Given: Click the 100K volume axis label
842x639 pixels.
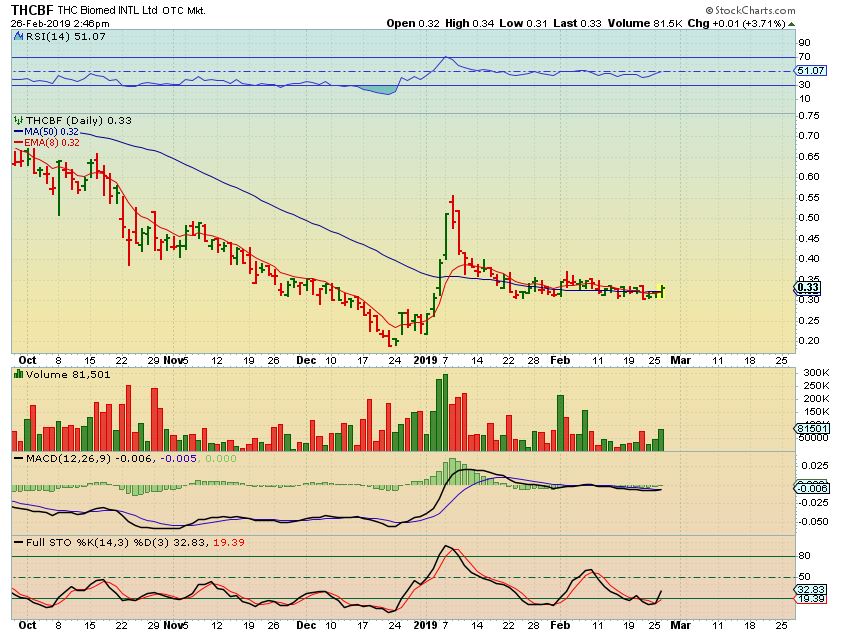Looking at the screenshot, I should pos(816,424).
